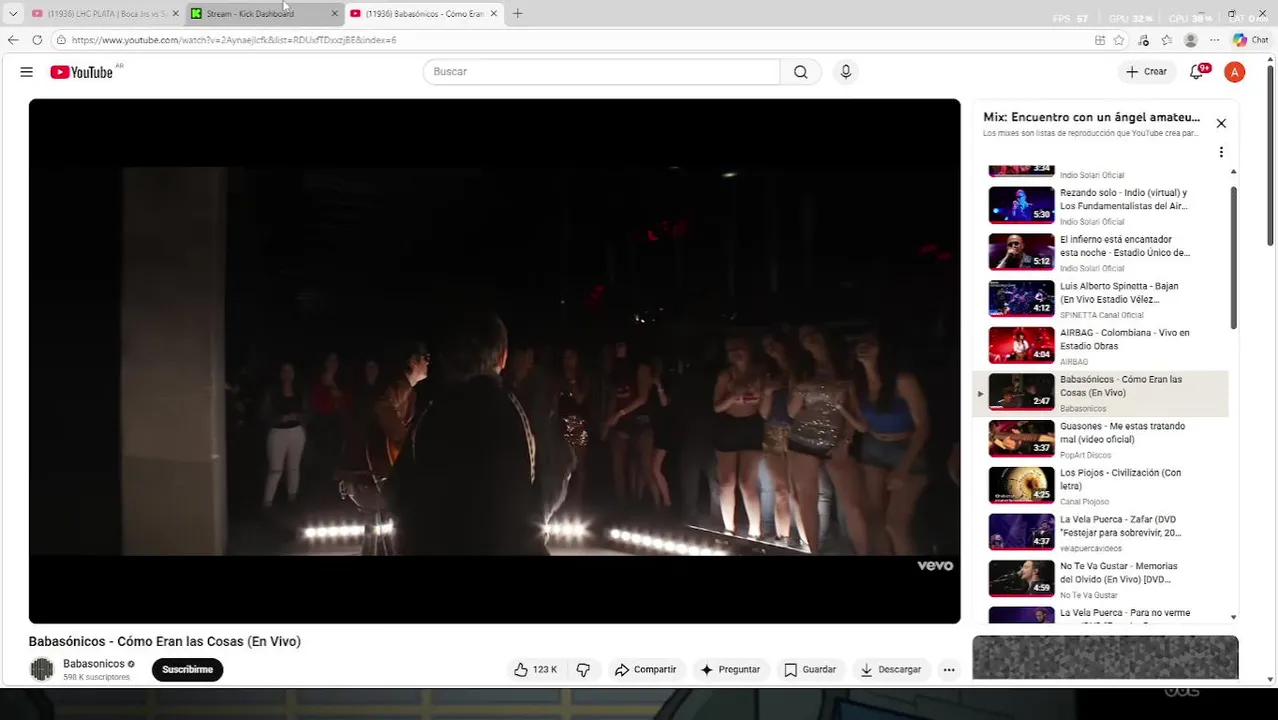The image size is (1278, 720).
Task: Click the video player to pause
Action: (x=494, y=360)
